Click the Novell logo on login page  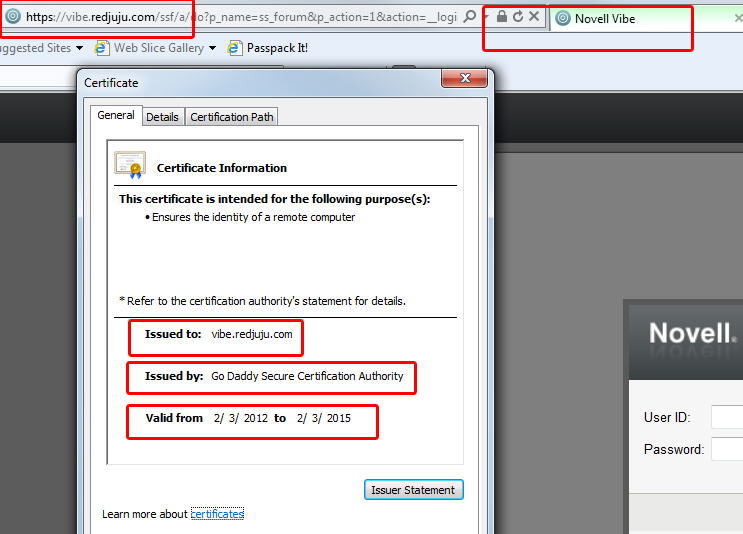click(693, 333)
